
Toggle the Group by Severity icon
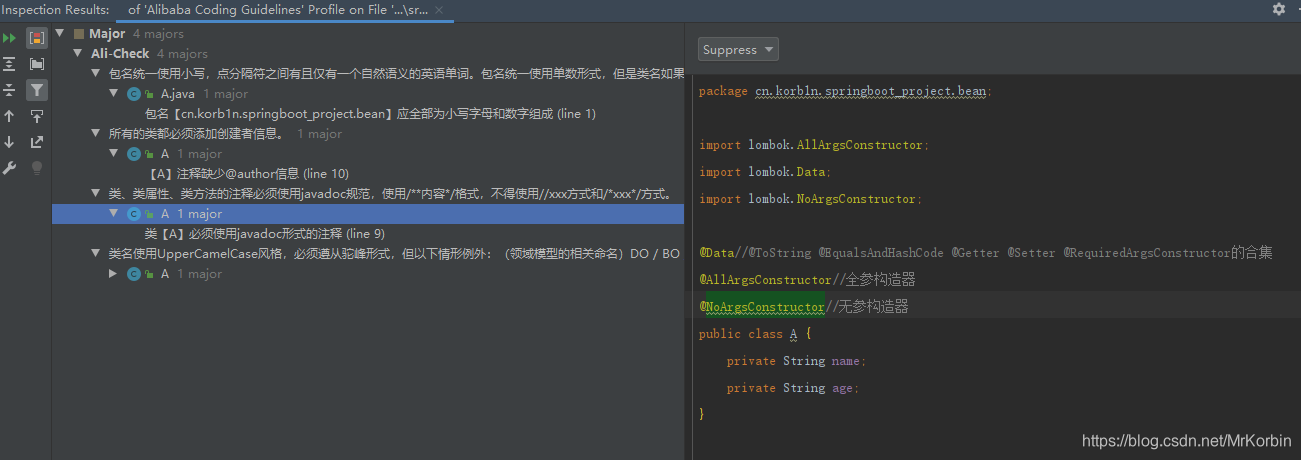point(37,38)
